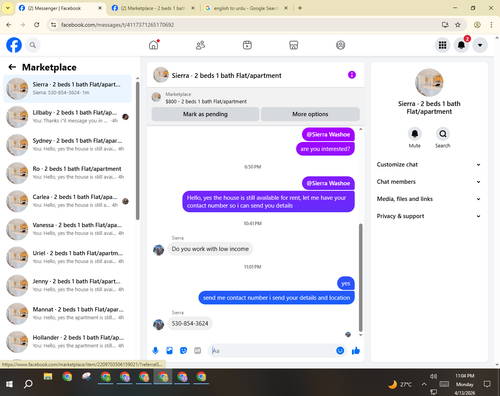Open Sierra conversation in list

click(x=68, y=89)
